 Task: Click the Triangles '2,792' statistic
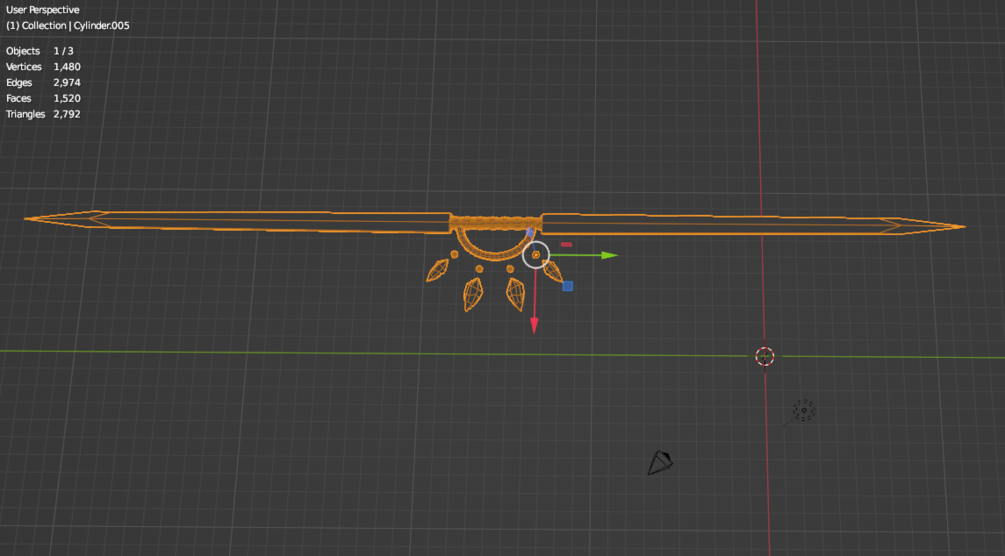click(67, 114)
